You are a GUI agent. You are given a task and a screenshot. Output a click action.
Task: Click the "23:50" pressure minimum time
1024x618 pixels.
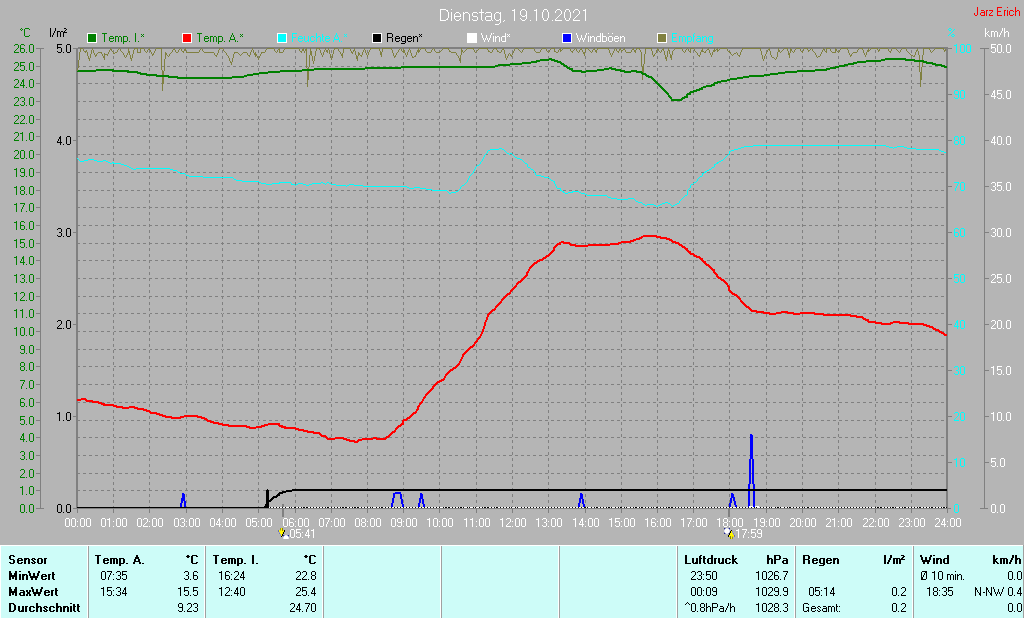click(704, 576)
